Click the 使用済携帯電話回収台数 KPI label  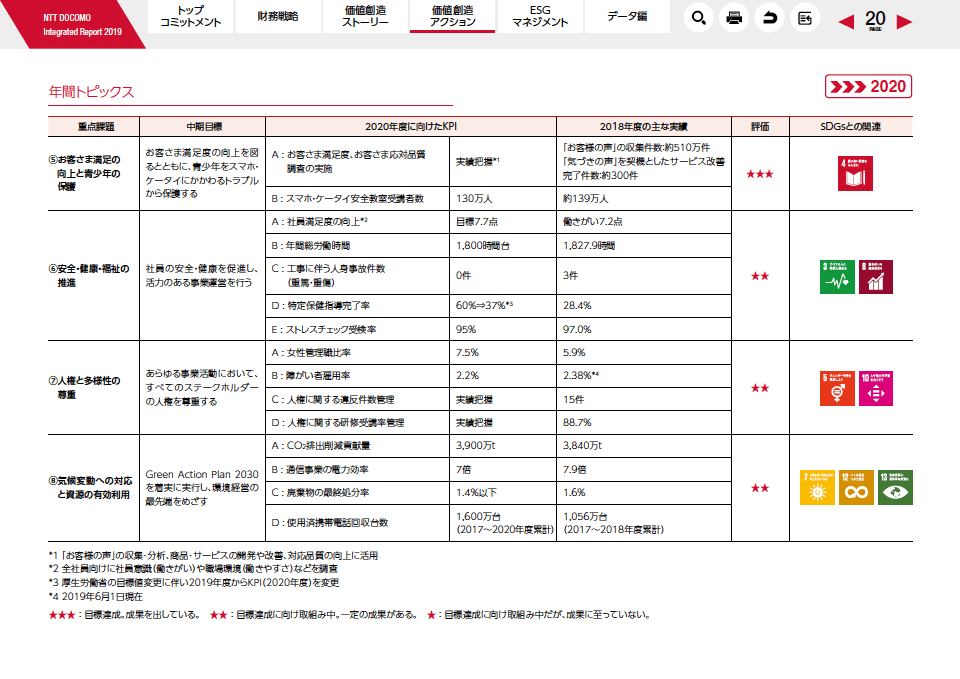tap(330, 523)
